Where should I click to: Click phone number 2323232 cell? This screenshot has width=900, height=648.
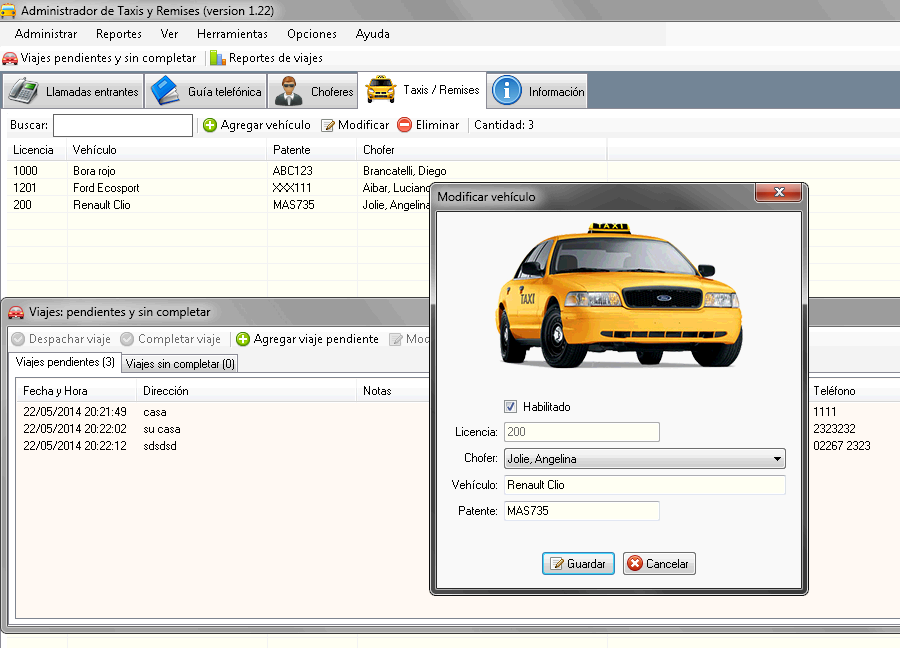point(834,429)
